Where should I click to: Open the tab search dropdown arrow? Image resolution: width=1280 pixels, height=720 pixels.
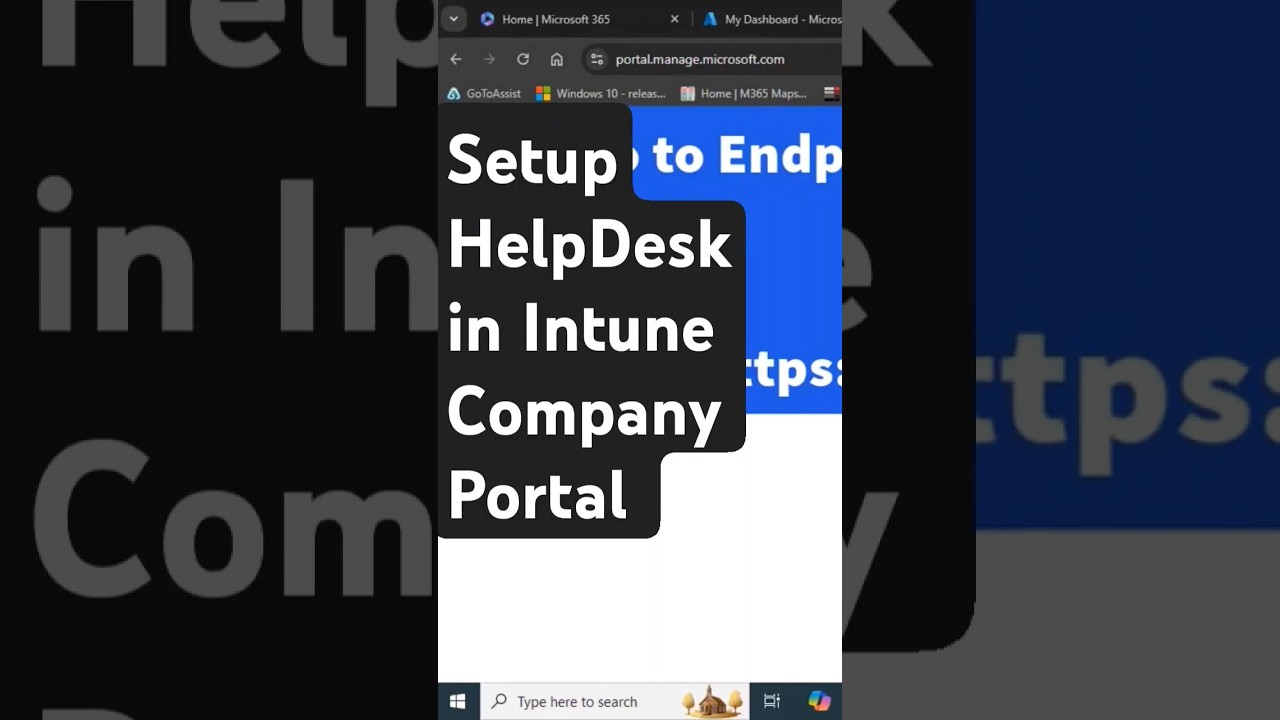pos(453,19)
